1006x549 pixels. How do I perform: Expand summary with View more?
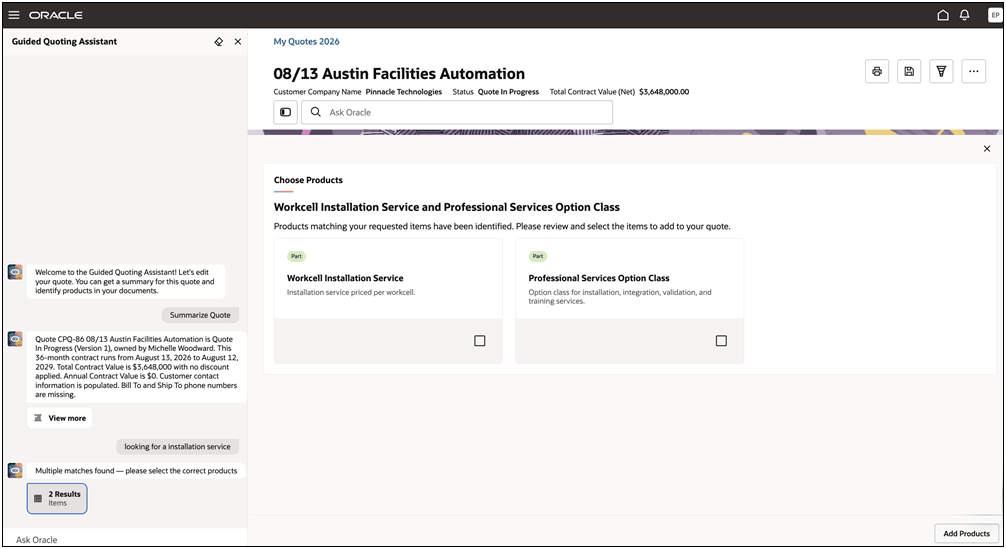click(x=60, y=418)
